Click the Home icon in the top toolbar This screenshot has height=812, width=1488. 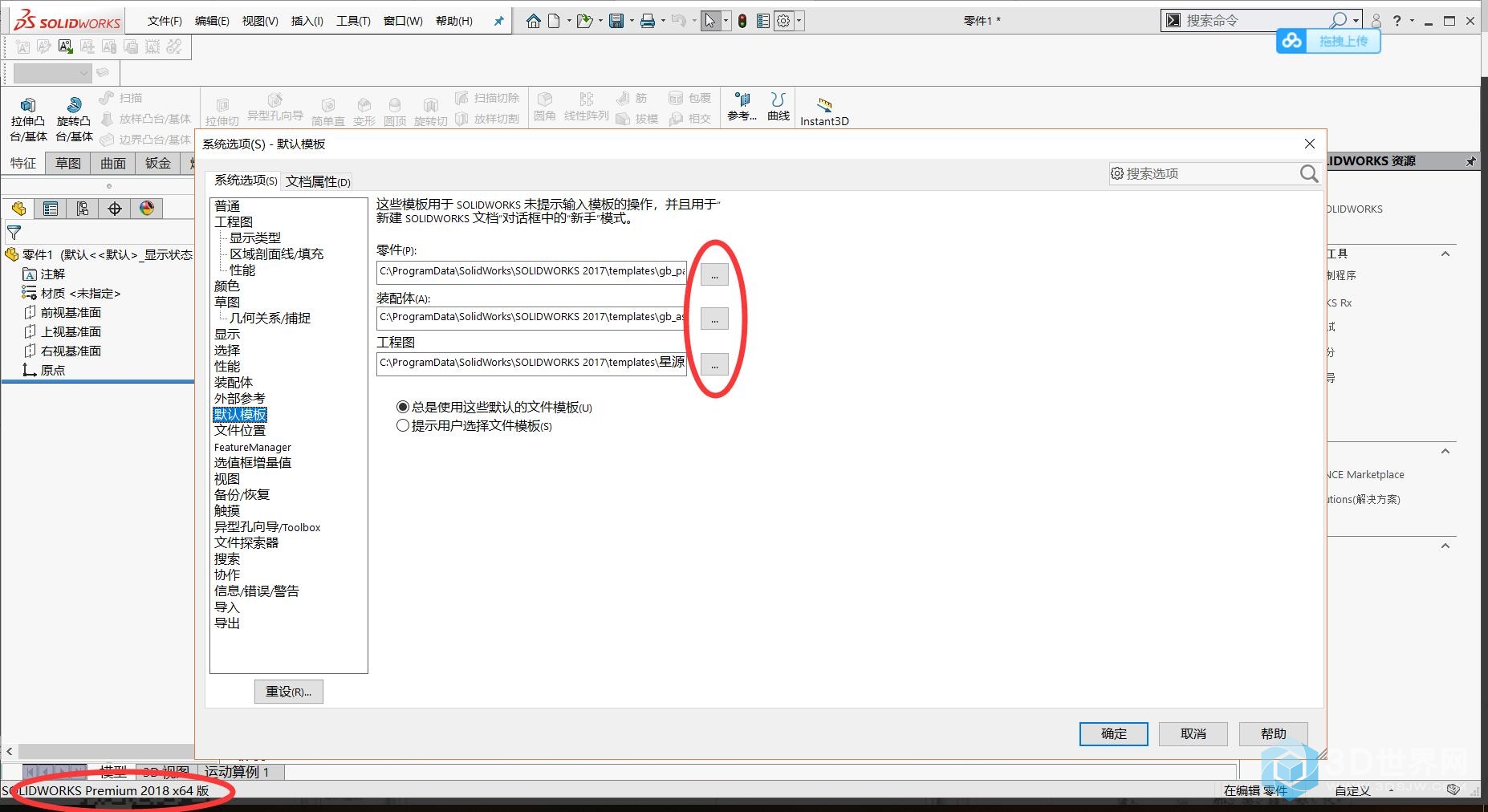[533, 21]
